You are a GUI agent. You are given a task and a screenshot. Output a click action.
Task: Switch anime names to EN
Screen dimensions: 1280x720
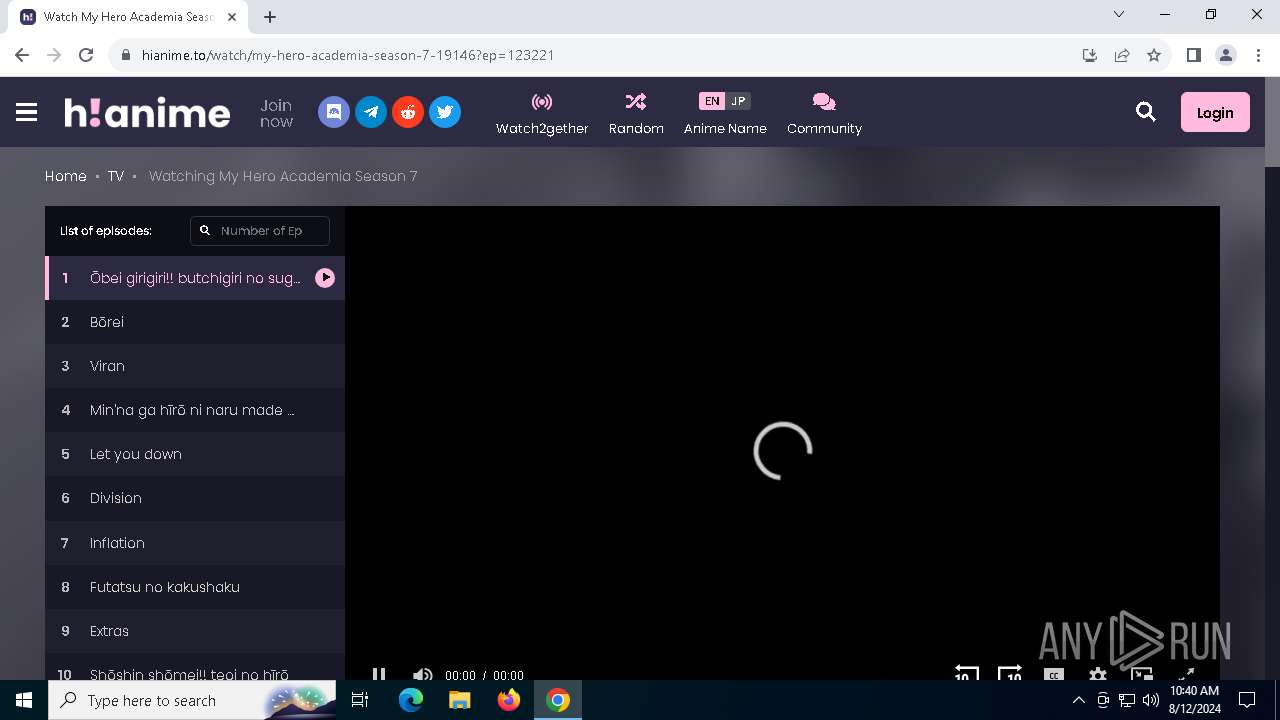click(x=711, y=101)
